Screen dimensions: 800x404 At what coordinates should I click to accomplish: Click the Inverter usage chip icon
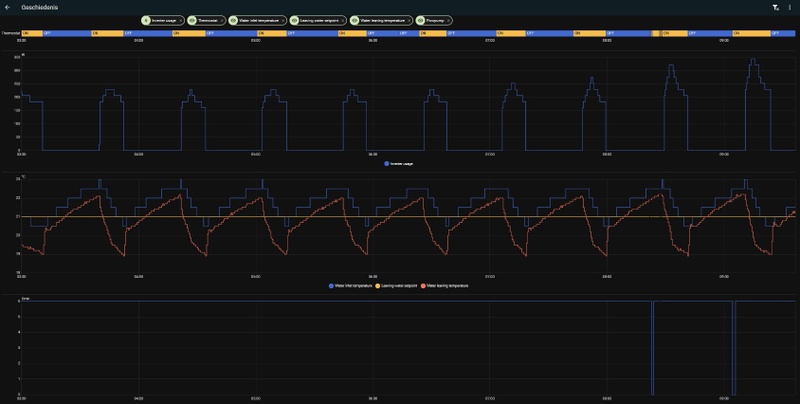(x=146, y=20)
